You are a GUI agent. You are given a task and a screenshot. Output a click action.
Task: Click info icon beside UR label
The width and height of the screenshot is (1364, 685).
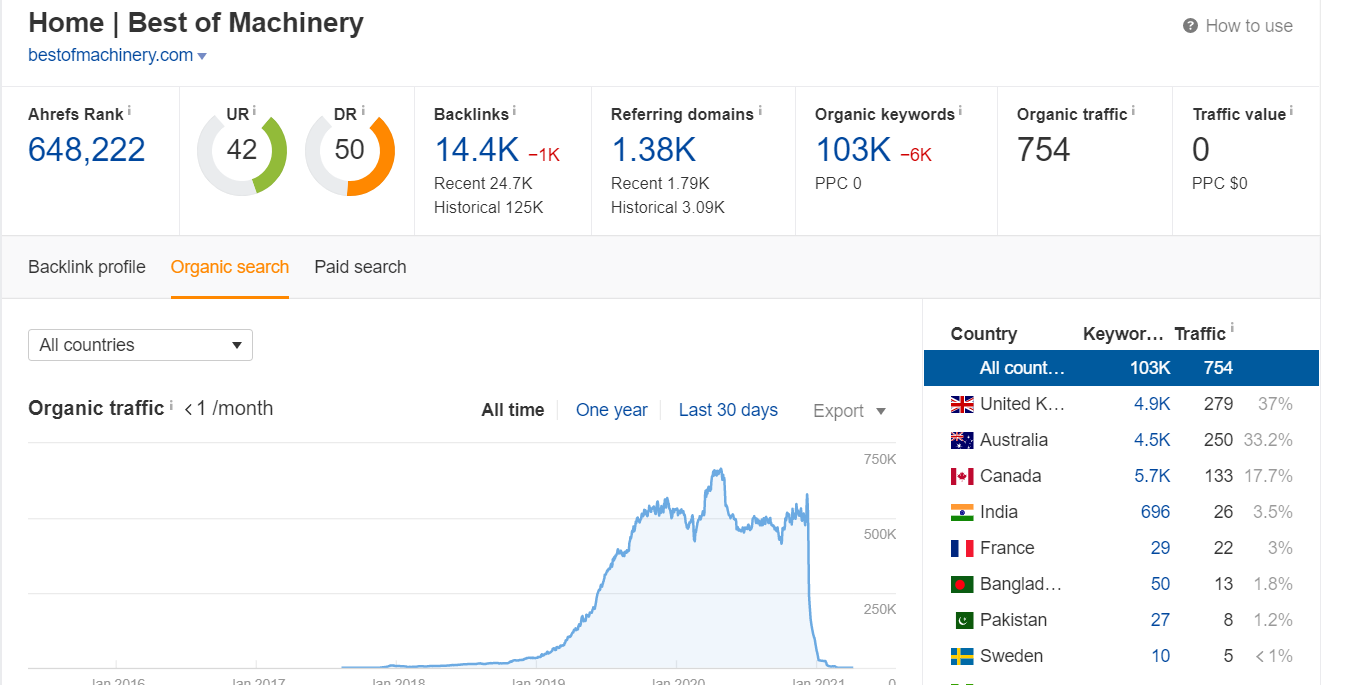(x=254, y=109)
